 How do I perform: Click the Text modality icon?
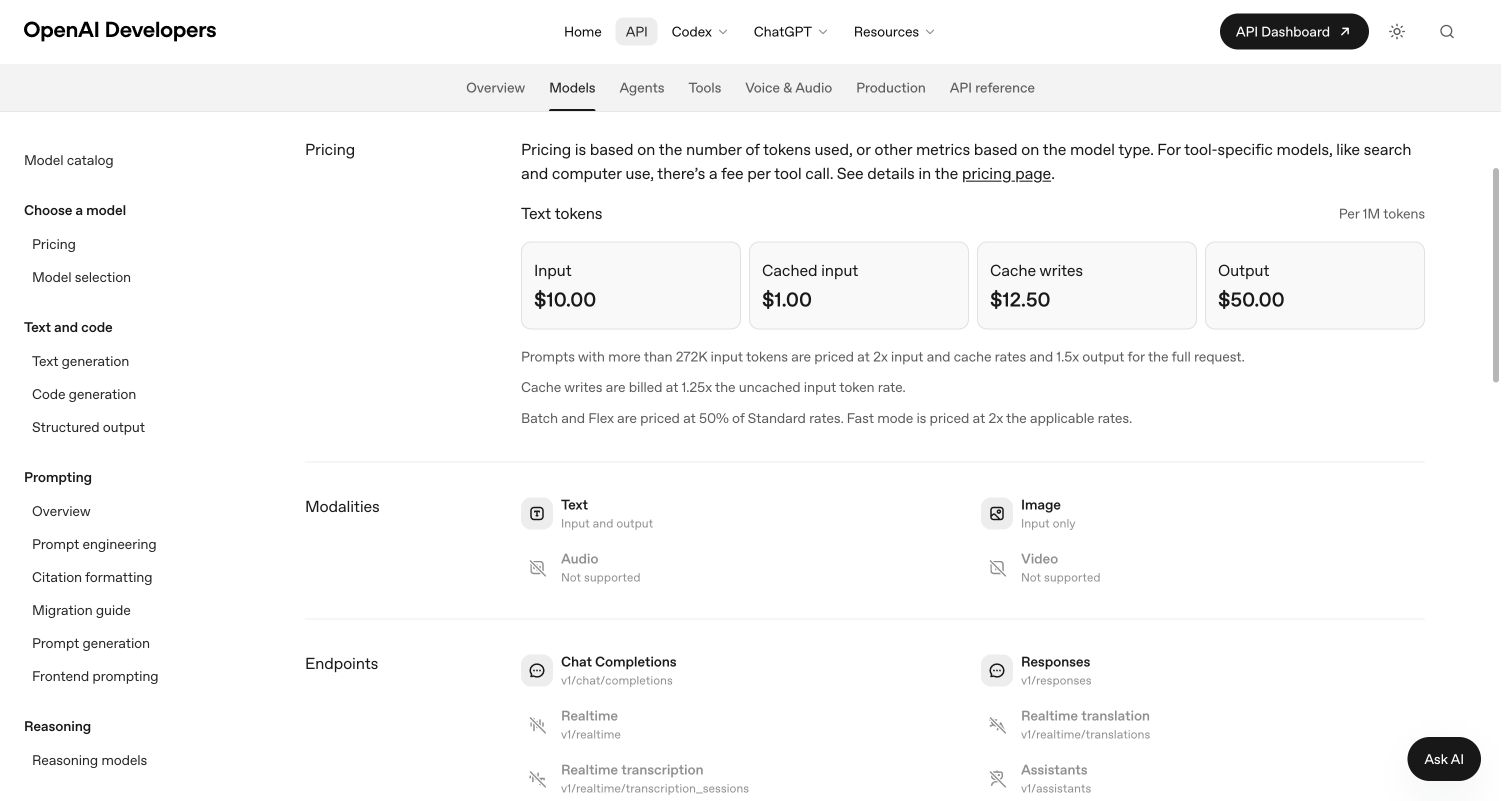[537, 514]
